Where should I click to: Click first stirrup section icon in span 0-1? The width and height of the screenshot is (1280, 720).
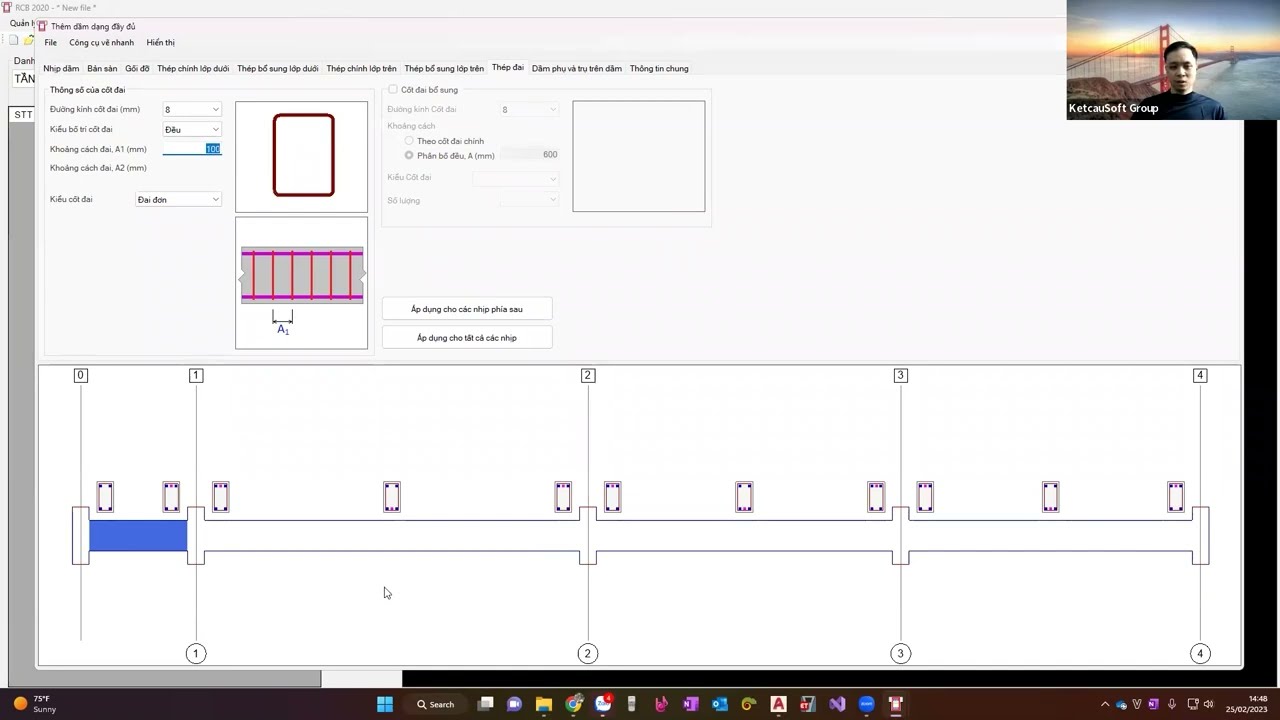[x=105, y=497]
